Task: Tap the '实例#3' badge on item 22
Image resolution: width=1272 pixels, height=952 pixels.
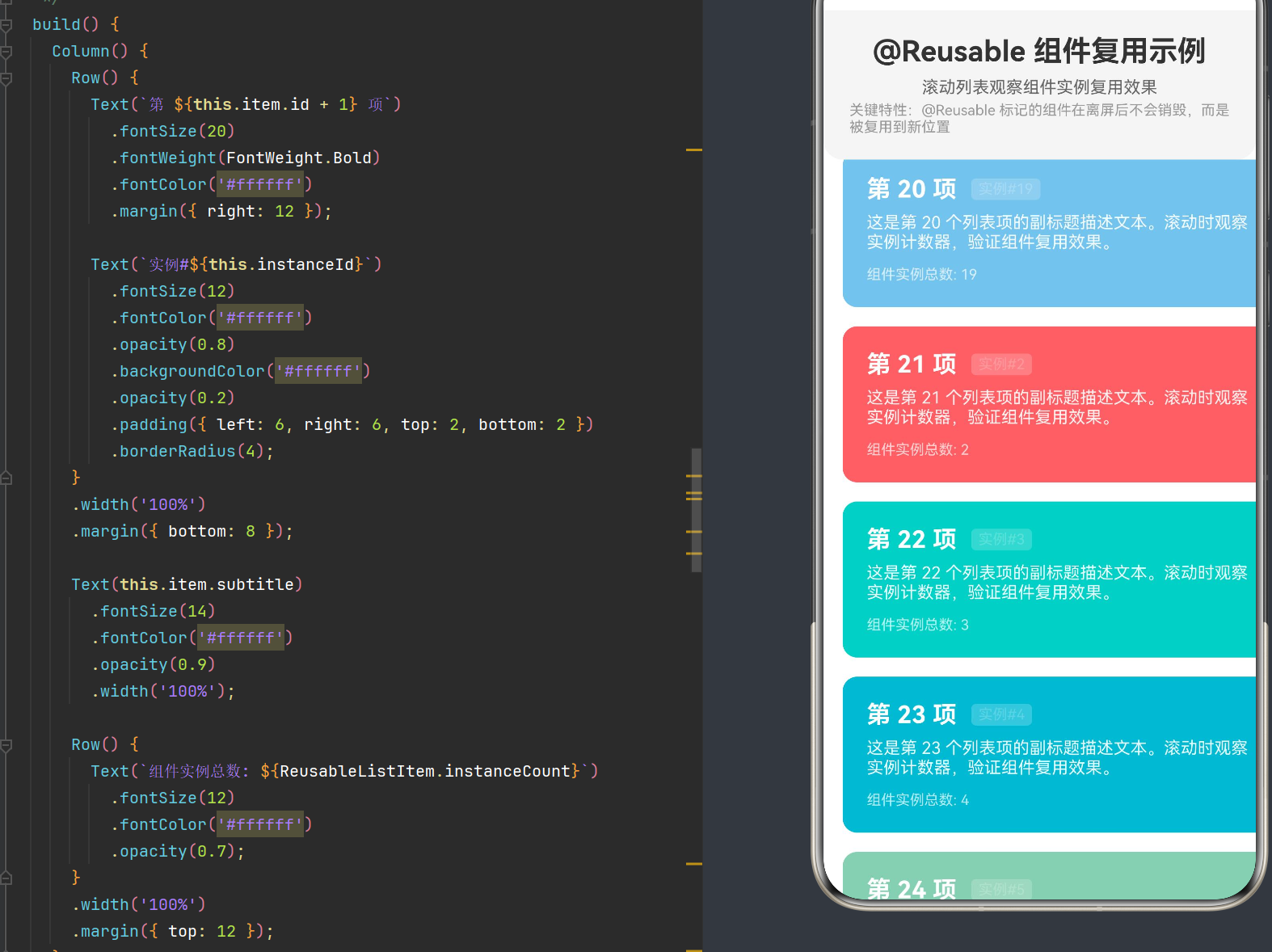Action: click(1001, 539)
